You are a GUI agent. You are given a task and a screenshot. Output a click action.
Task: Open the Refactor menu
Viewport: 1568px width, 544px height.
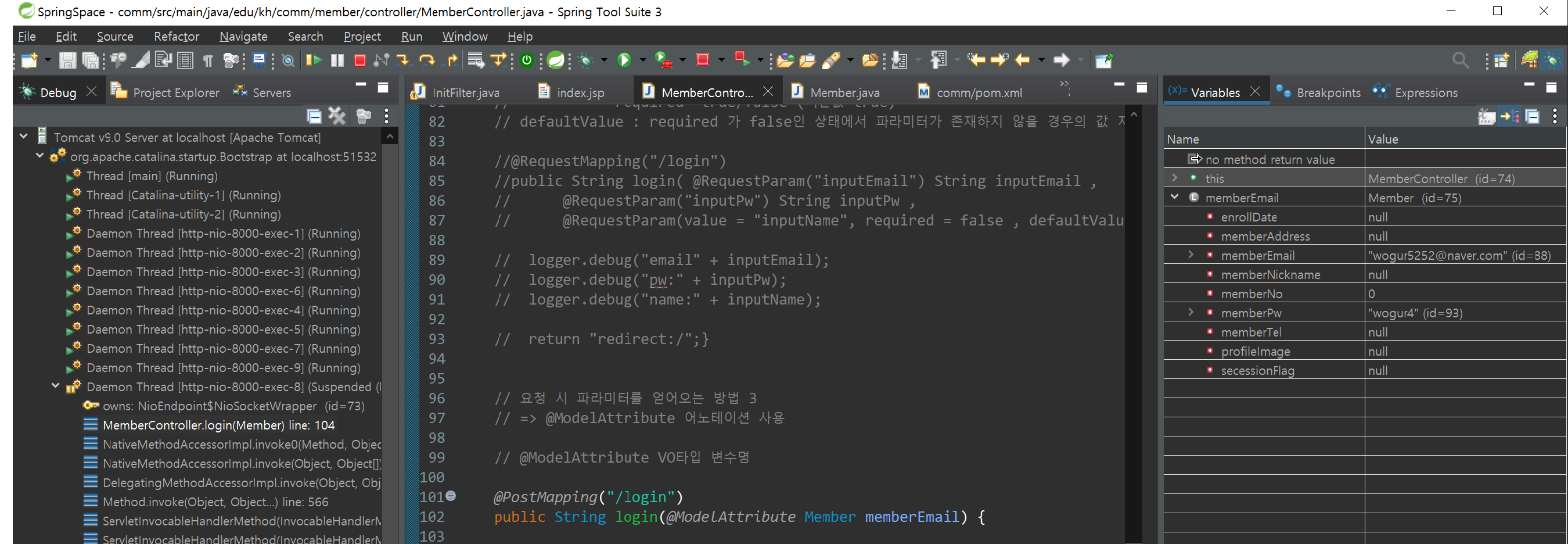(176, 37)
